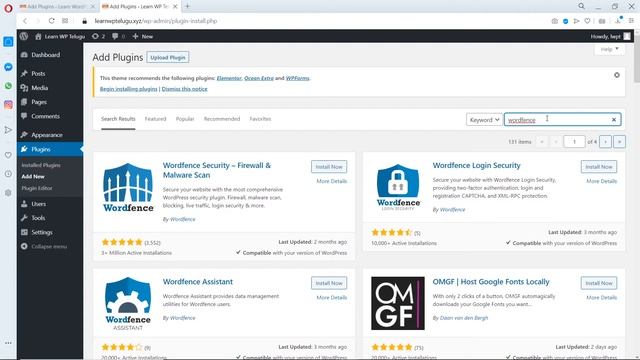Open Opera sidebar settings gear
This screenshot has height=360, width=640.
click(8, 193)
